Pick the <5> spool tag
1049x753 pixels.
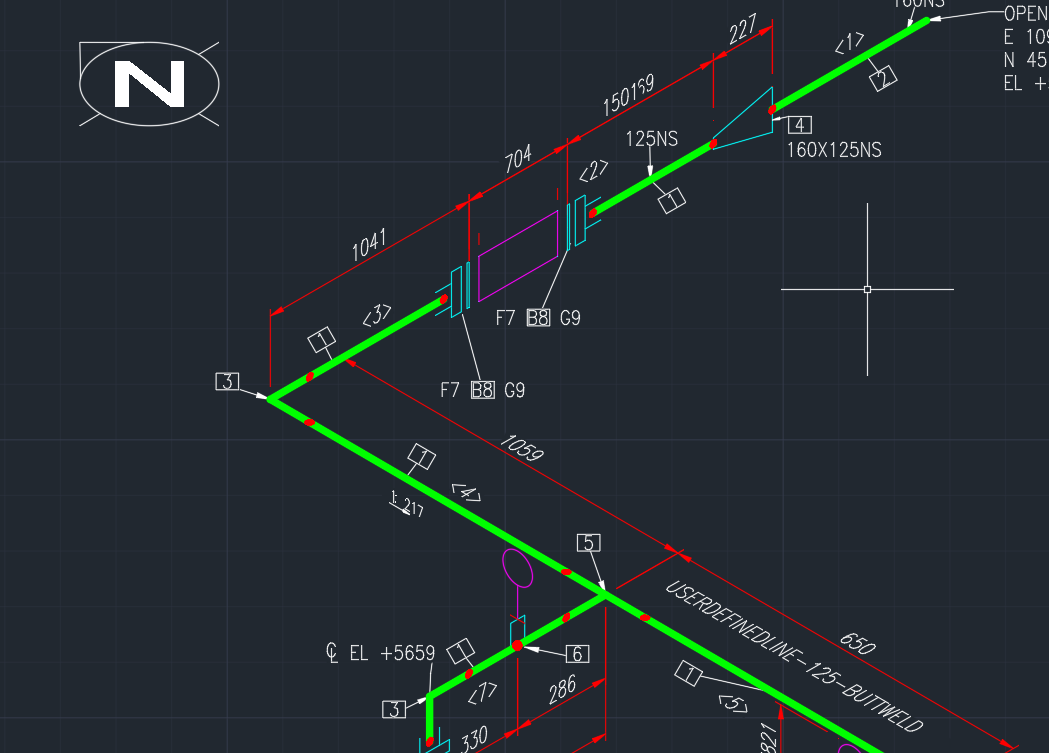point(733,704)
